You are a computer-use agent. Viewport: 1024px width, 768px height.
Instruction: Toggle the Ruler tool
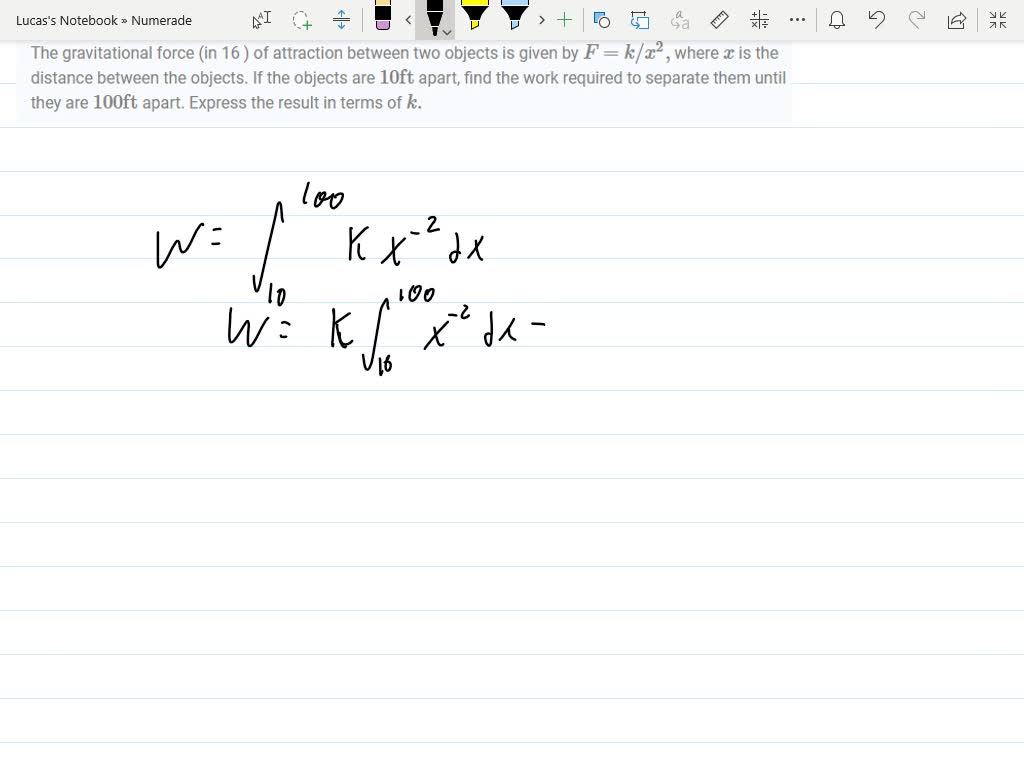[x=719, y=20]
